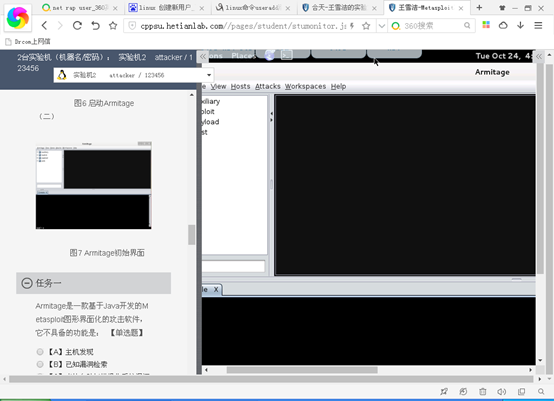Click the browser address bar URL
Screen dimensions: 554x401
243,25
